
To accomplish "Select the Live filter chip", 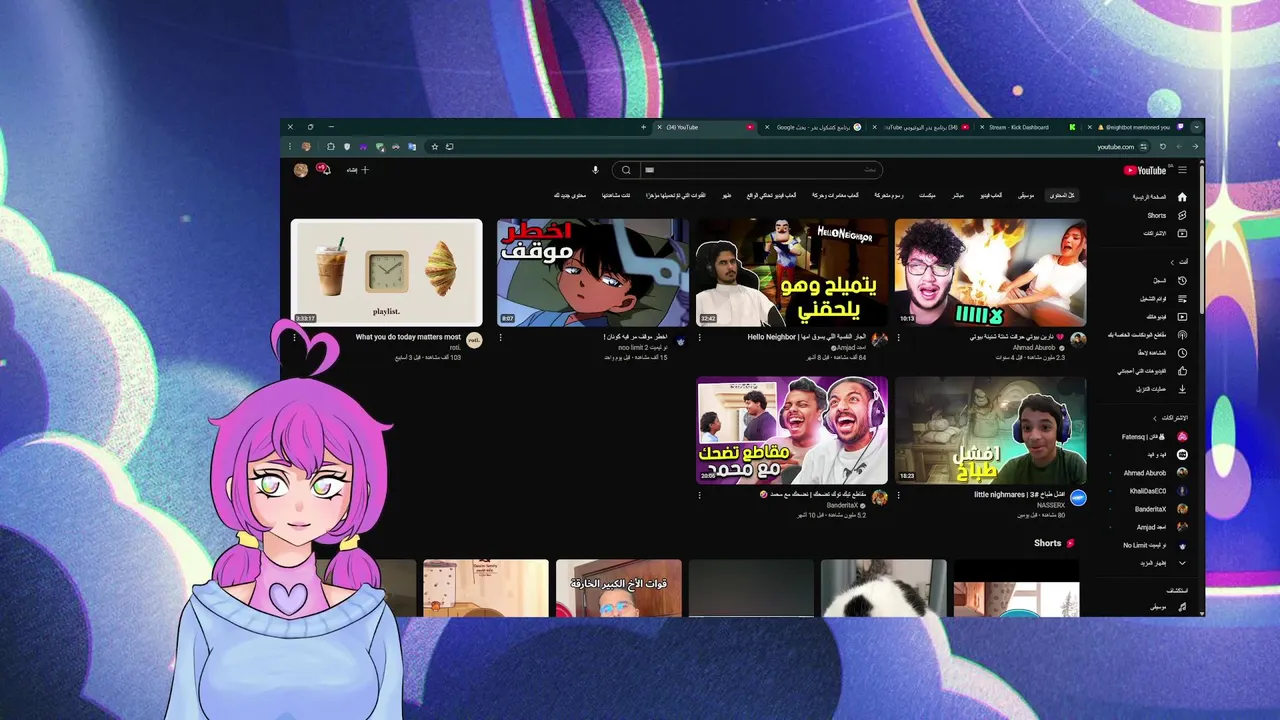I will 959,195.
